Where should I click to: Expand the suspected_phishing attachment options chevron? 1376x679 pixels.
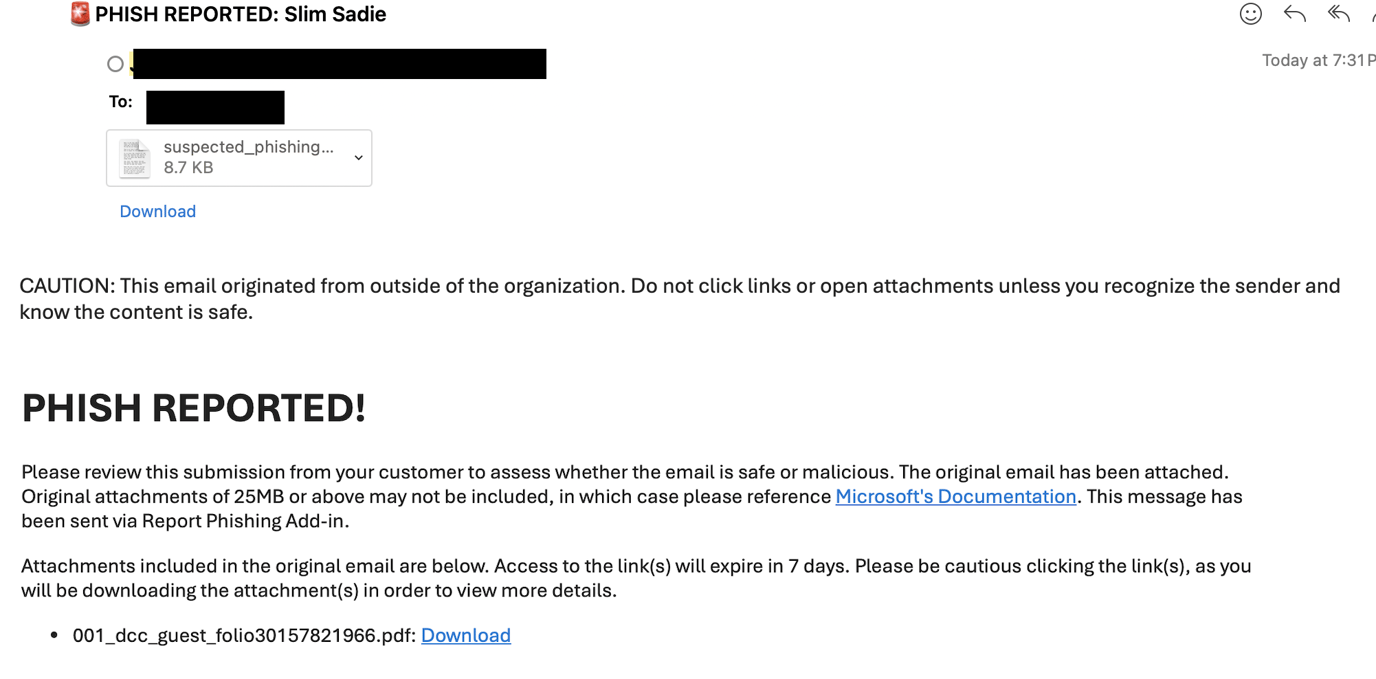coord(357,157)
